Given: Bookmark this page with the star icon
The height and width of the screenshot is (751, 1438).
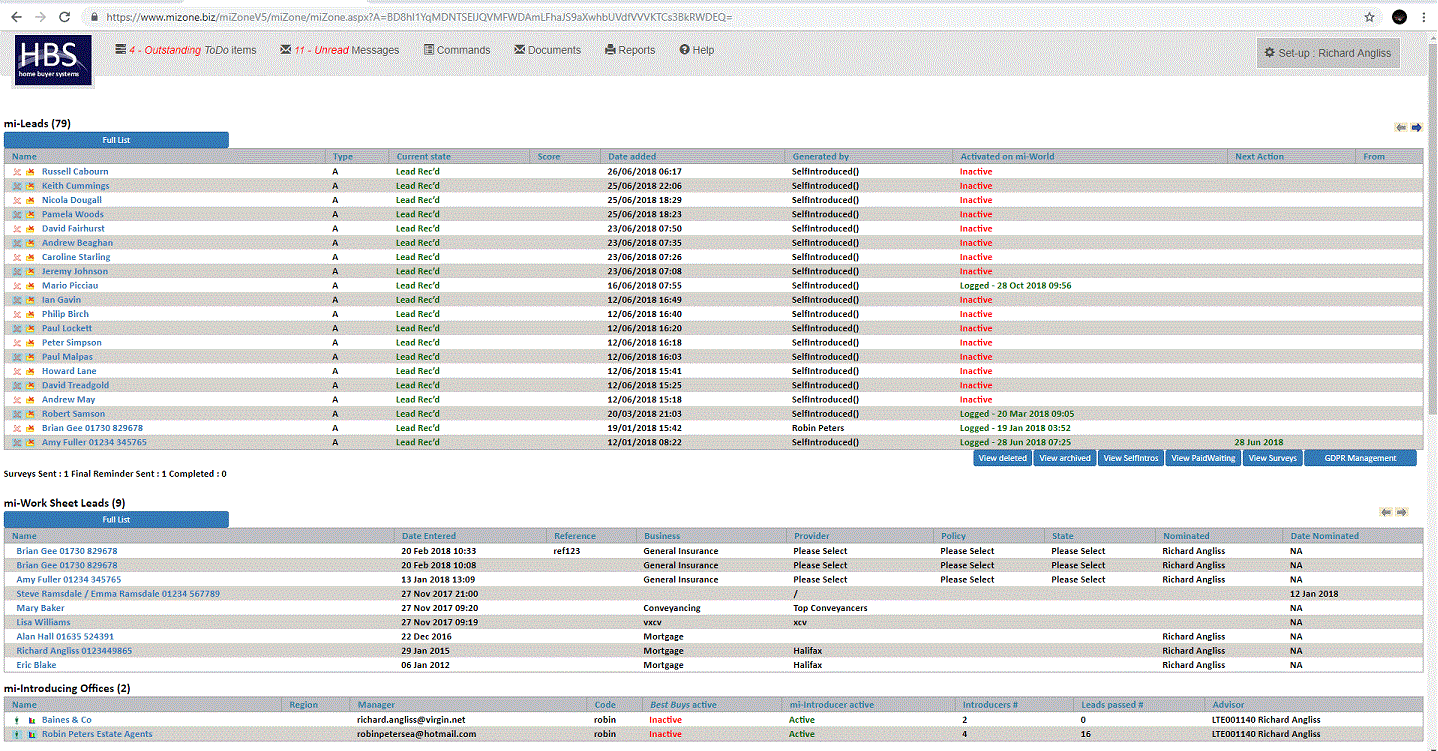Looking at the screenshot, I should click(1369, 17).
